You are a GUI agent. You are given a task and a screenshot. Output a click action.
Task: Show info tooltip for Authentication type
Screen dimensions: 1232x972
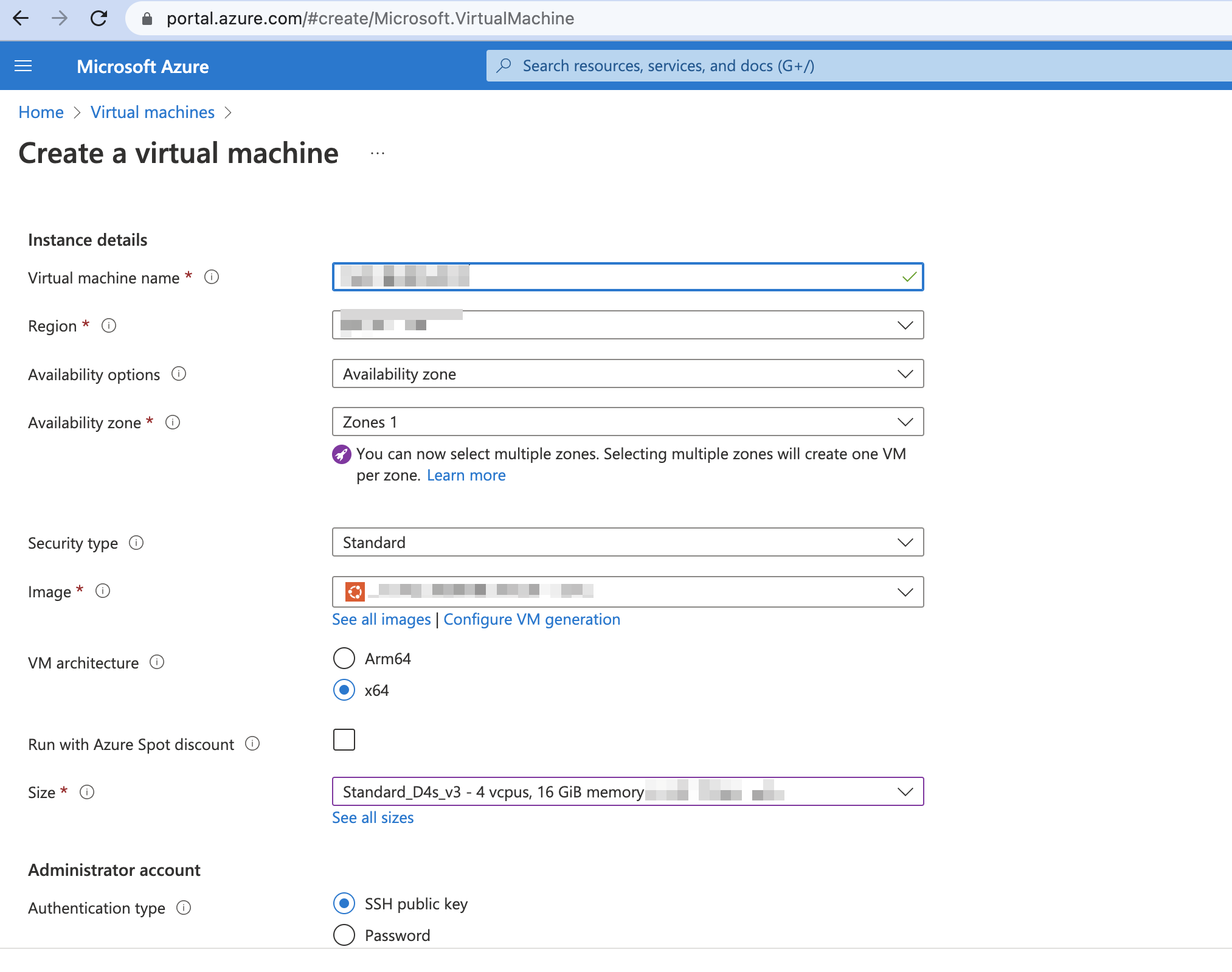(184, 908)
